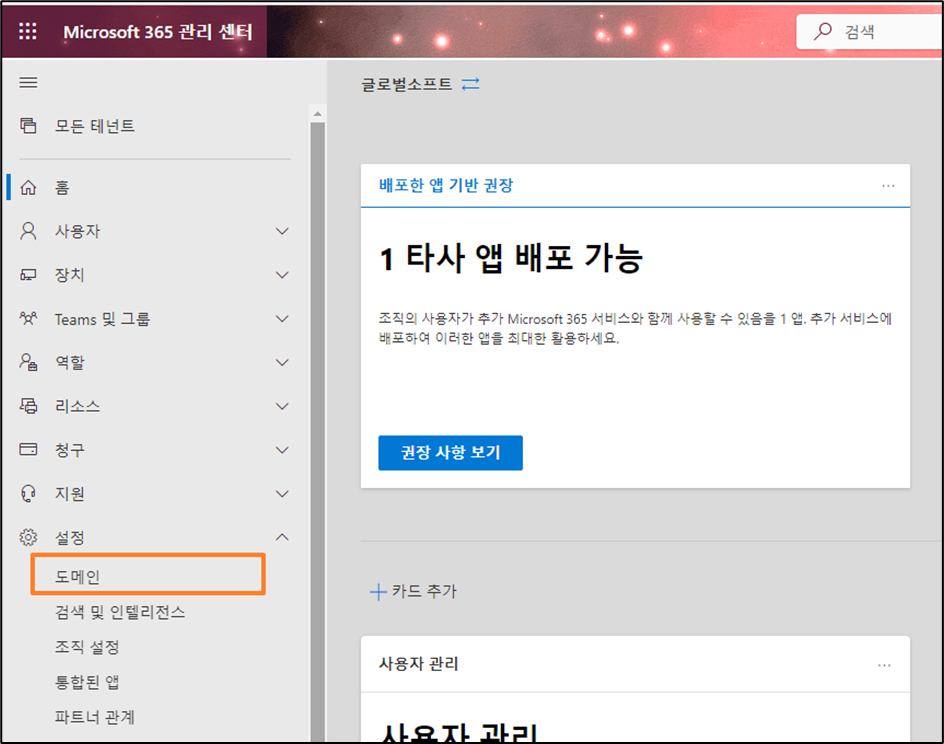Collapse navigation with the hamburger menu icon

pyautogui.click(x=28, y=82)
